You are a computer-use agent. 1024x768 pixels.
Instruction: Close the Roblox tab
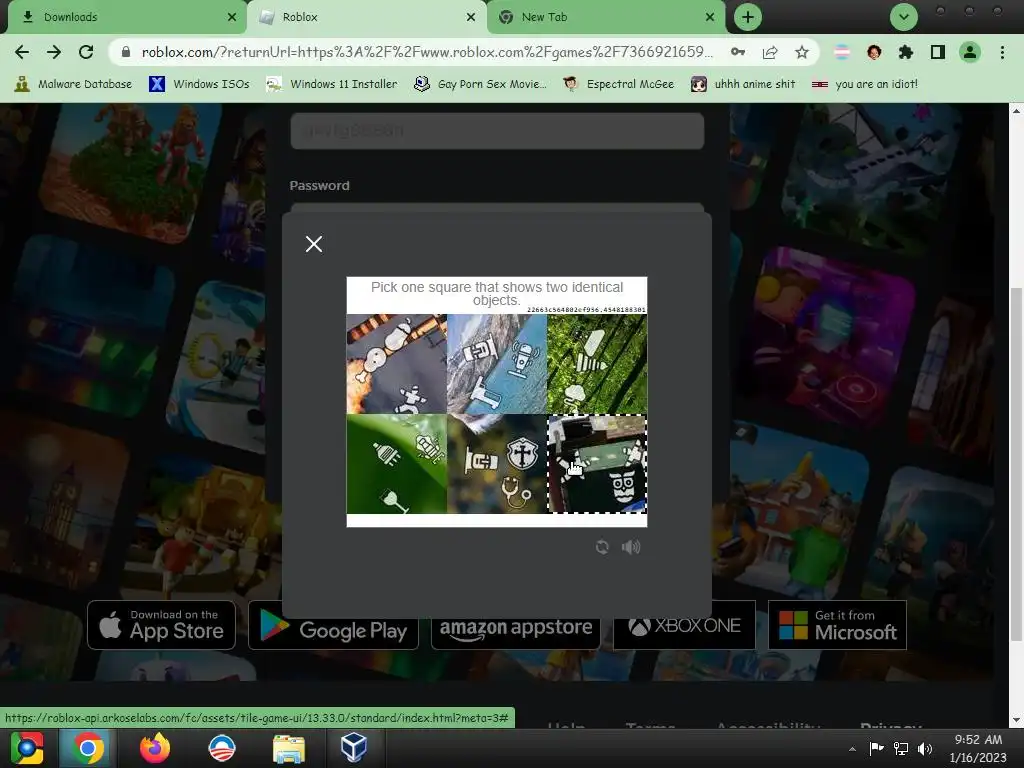(471, 17)
